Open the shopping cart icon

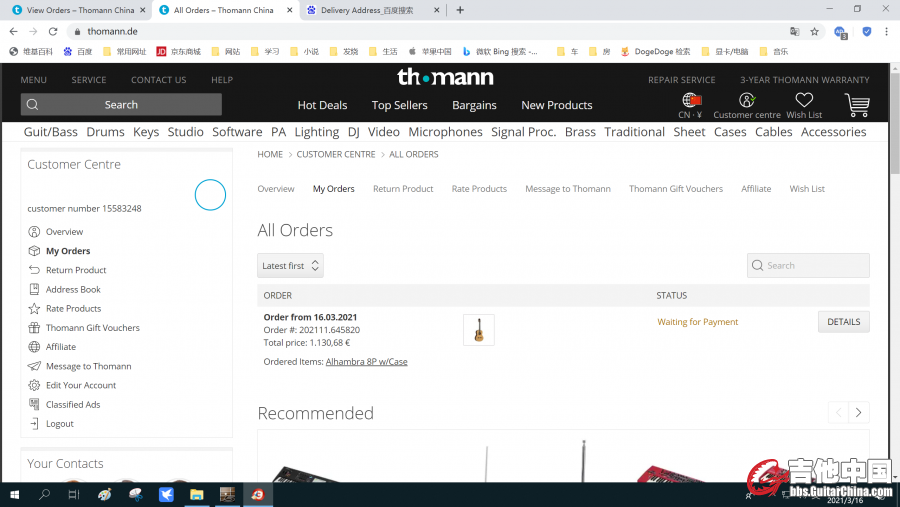coord(856,104)
